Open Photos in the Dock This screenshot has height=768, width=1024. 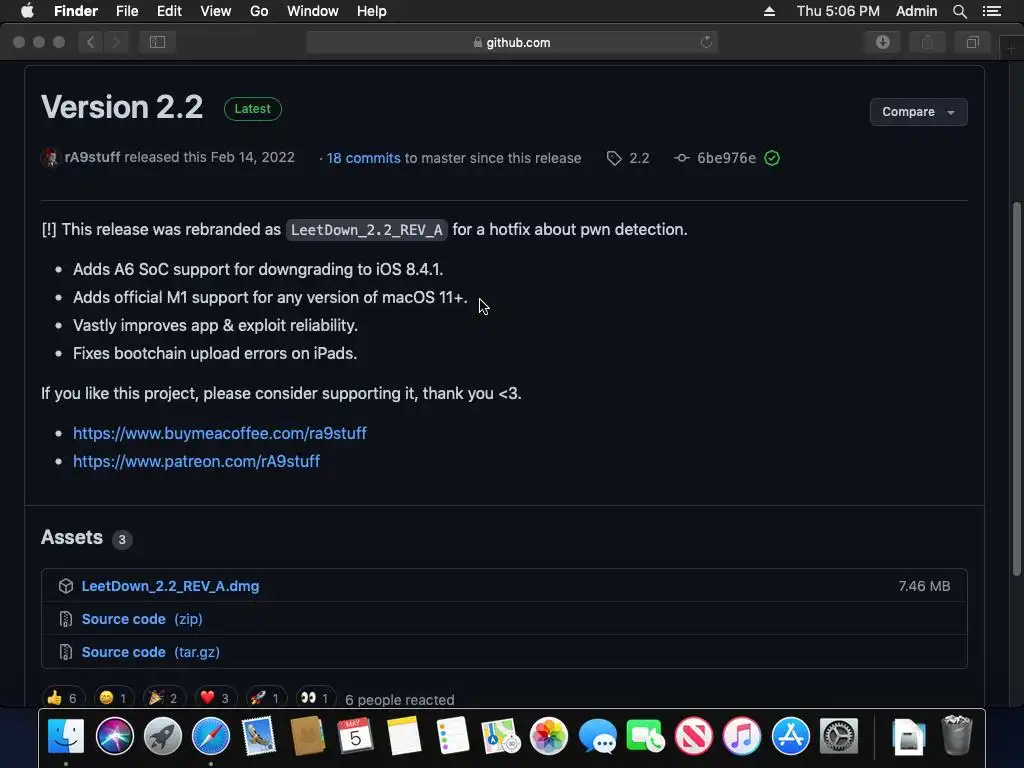[x=549, y=736]
